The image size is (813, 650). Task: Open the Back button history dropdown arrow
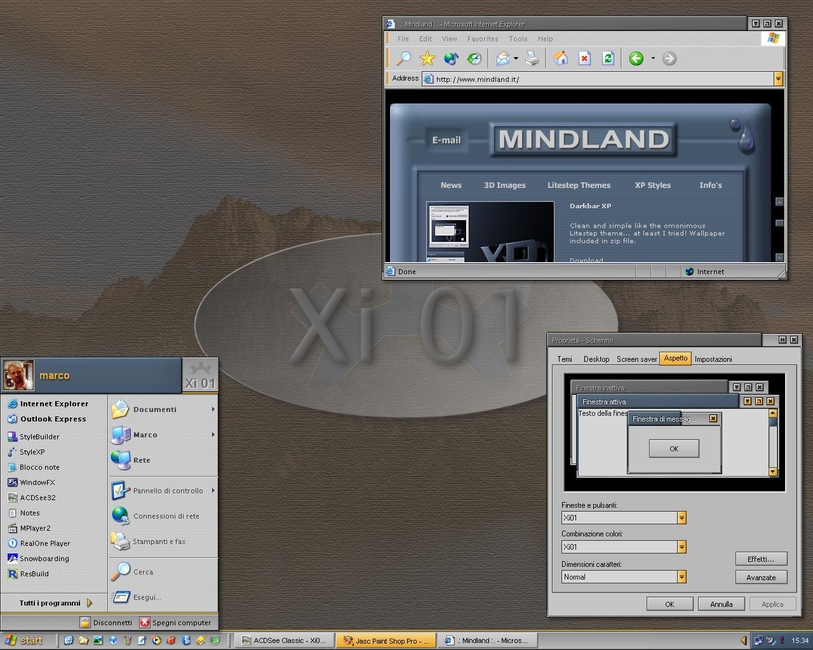tap(653, 59)
